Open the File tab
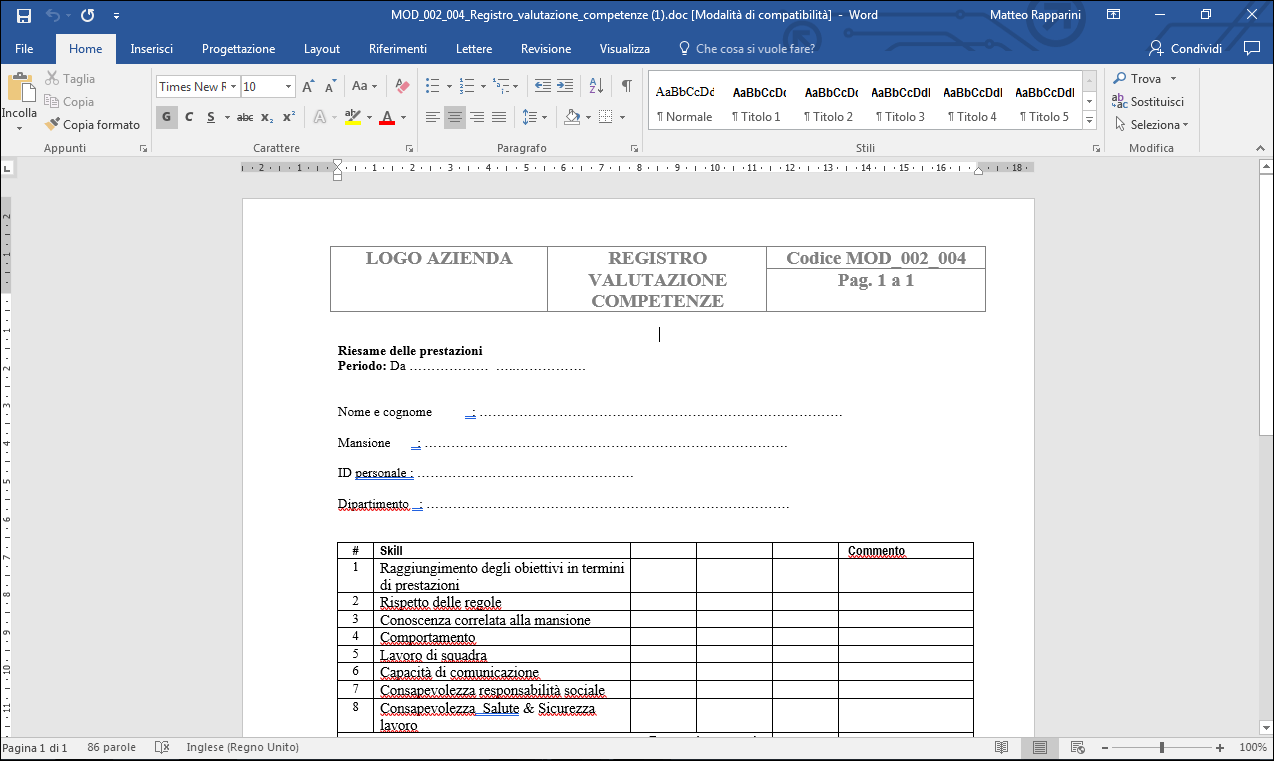The width and height of the screenshot is (1274, 761). [24, 49]
